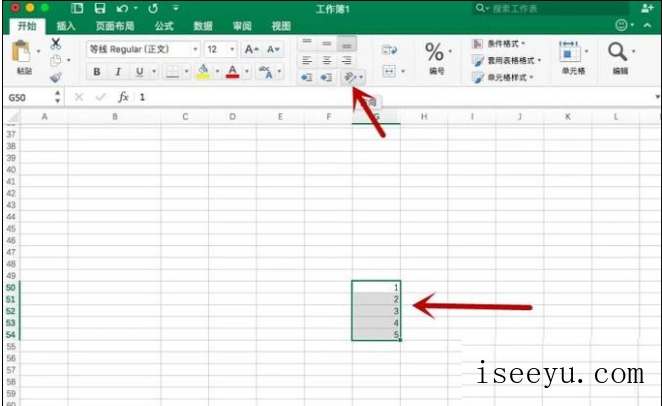Open the font name dropdown
This screenshot has height=406, width=662.
coord(195,49)
